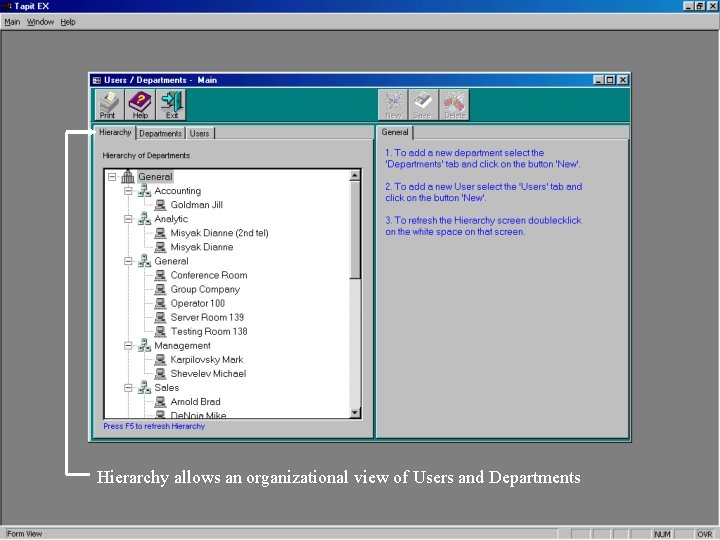Click the hierarchy scrollbar up arrow

pos(355,175)
